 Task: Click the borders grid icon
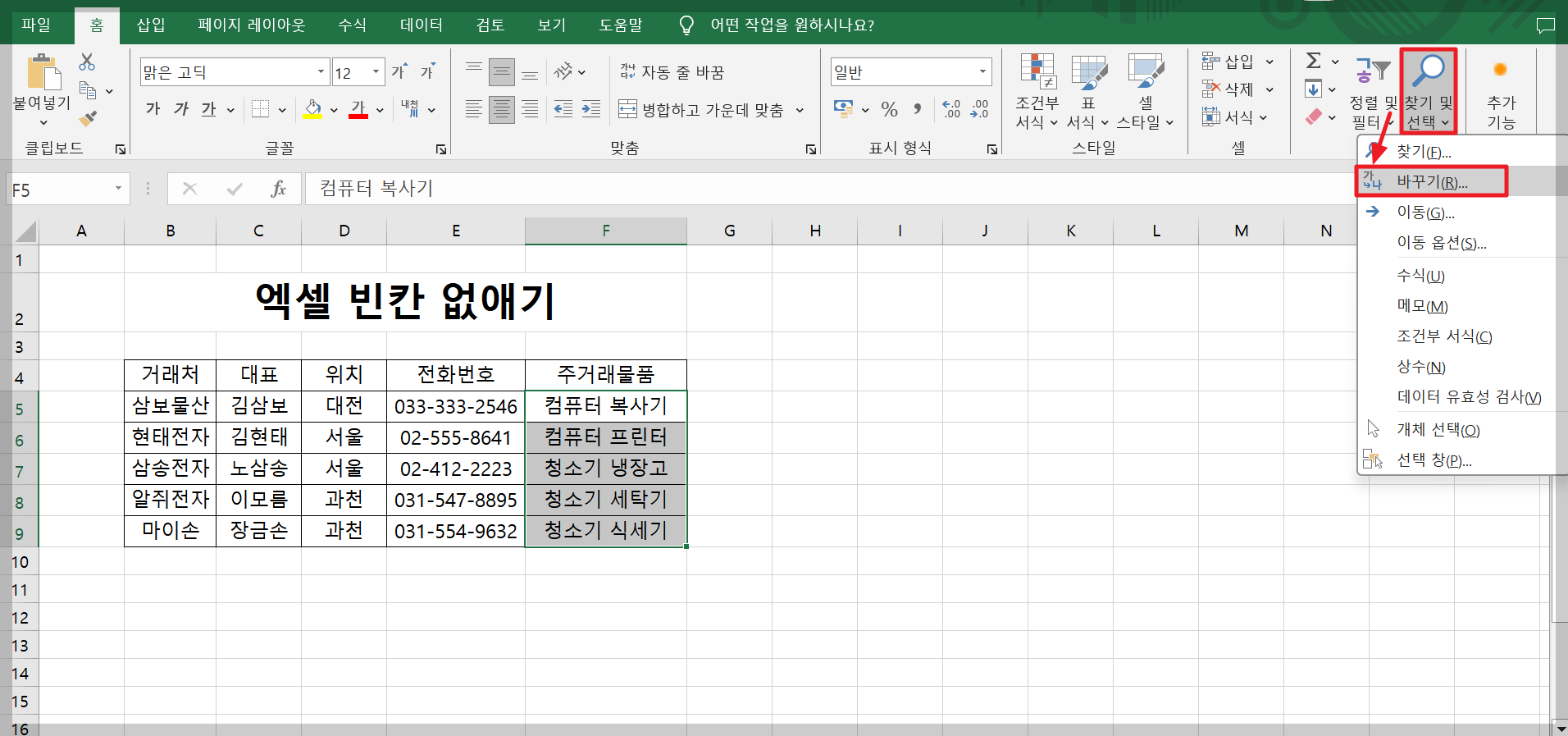261,109
